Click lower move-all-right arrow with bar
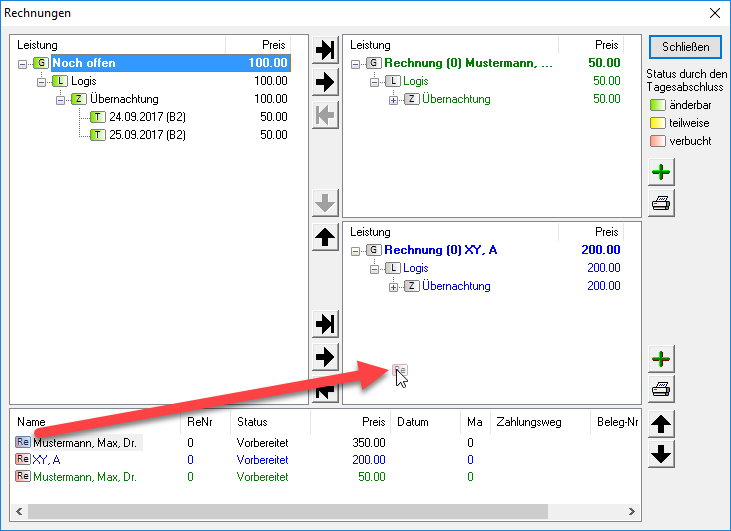Image resolution: width=731 pixels, height=531 pixels. [325, 324]
